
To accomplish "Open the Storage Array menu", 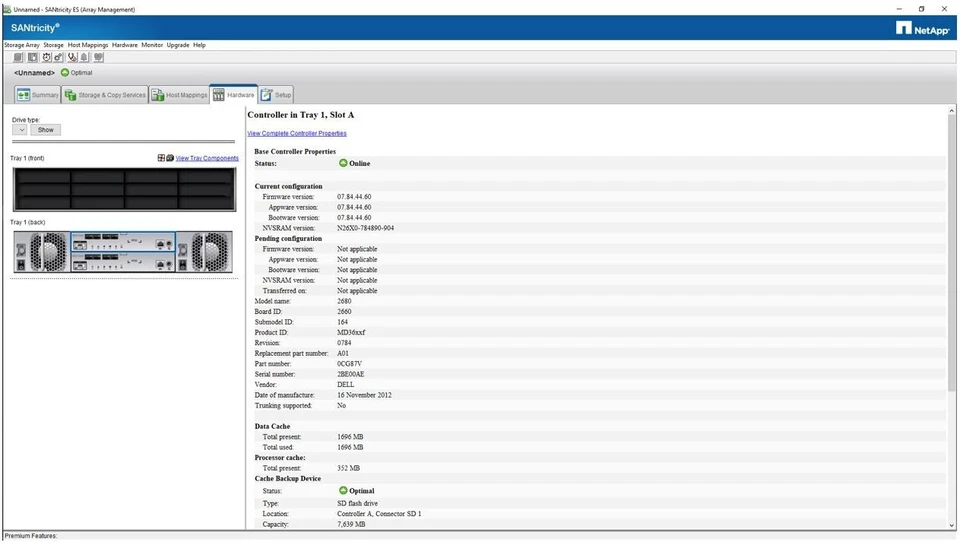I will [22, 45].
